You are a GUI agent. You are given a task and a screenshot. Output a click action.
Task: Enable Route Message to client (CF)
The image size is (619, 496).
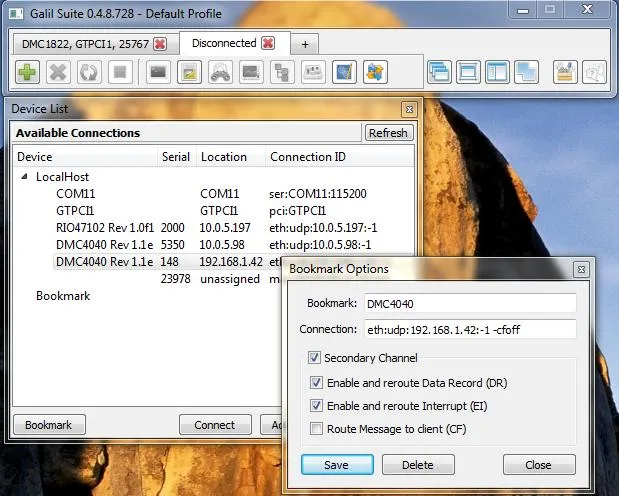pos(316,428)
